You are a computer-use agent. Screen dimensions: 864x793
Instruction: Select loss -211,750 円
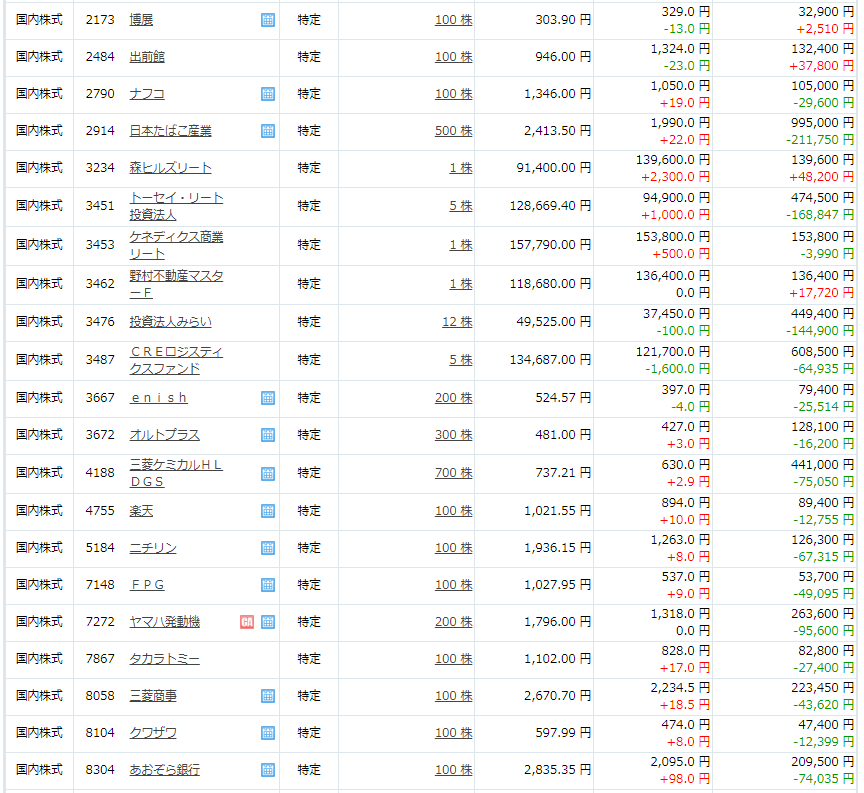pos(819,139)
